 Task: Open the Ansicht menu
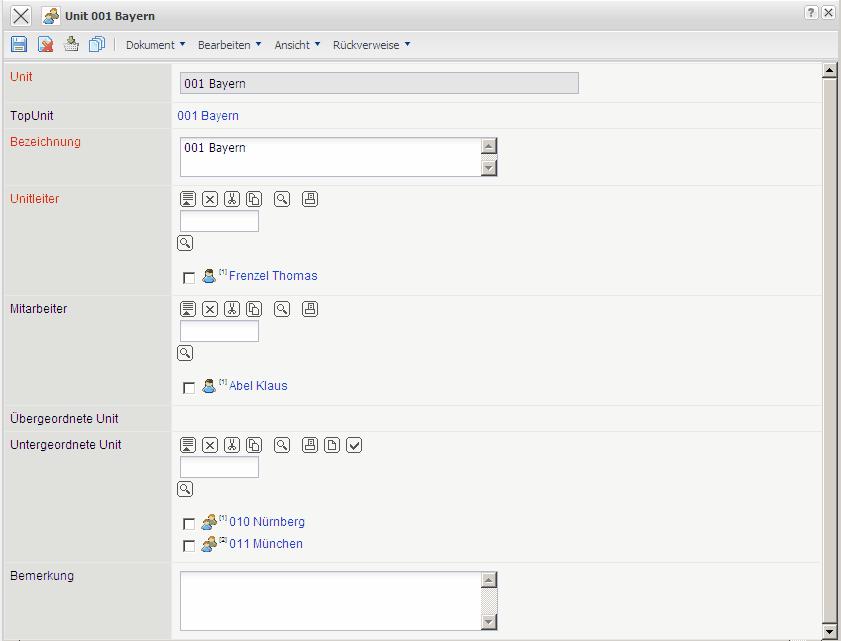click(297, 45)
